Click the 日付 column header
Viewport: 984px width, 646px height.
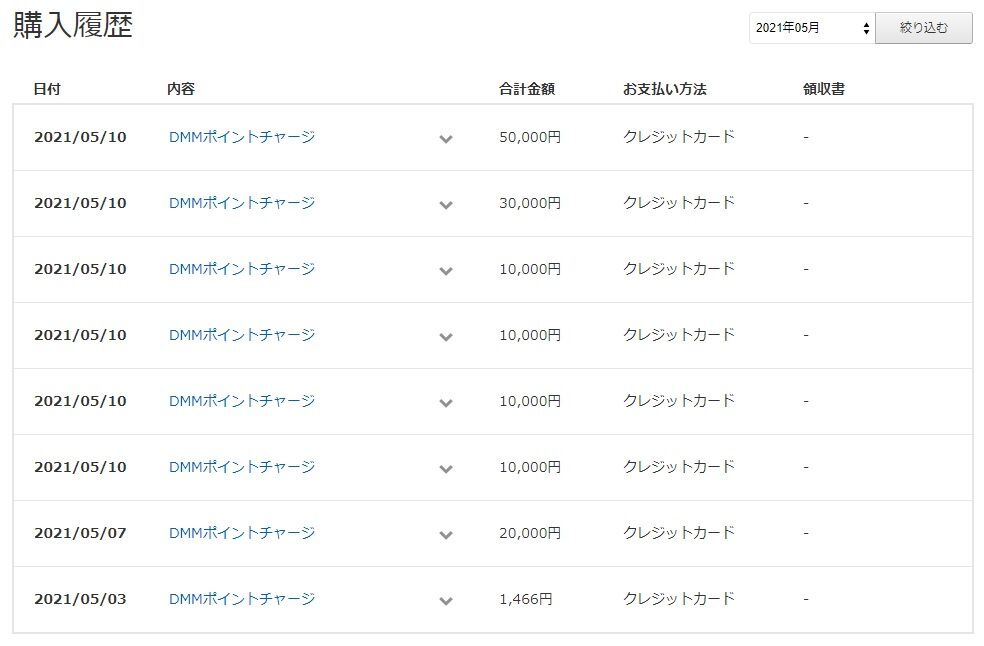(x=47, y=89)
